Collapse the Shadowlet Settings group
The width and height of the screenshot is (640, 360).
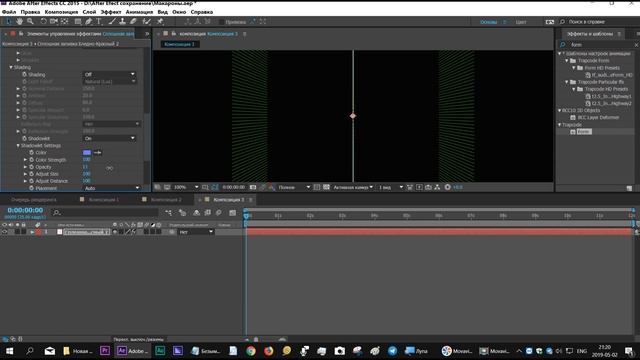tap(18, 146)
